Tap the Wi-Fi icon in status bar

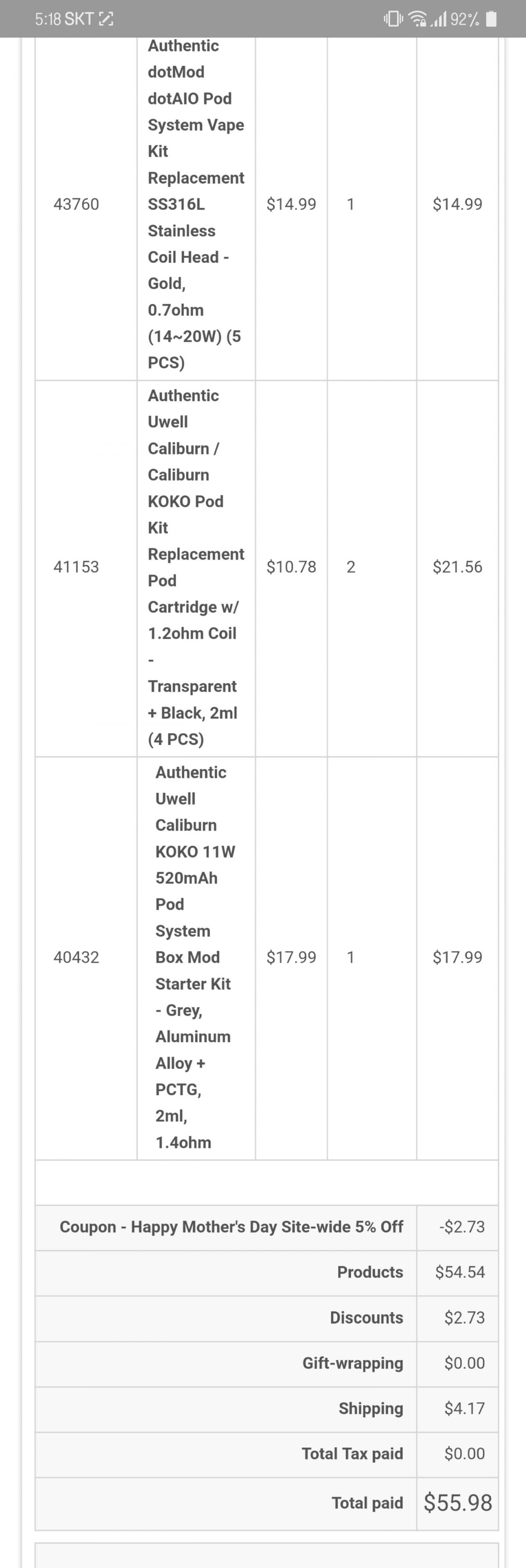click(x=418, y=19)
